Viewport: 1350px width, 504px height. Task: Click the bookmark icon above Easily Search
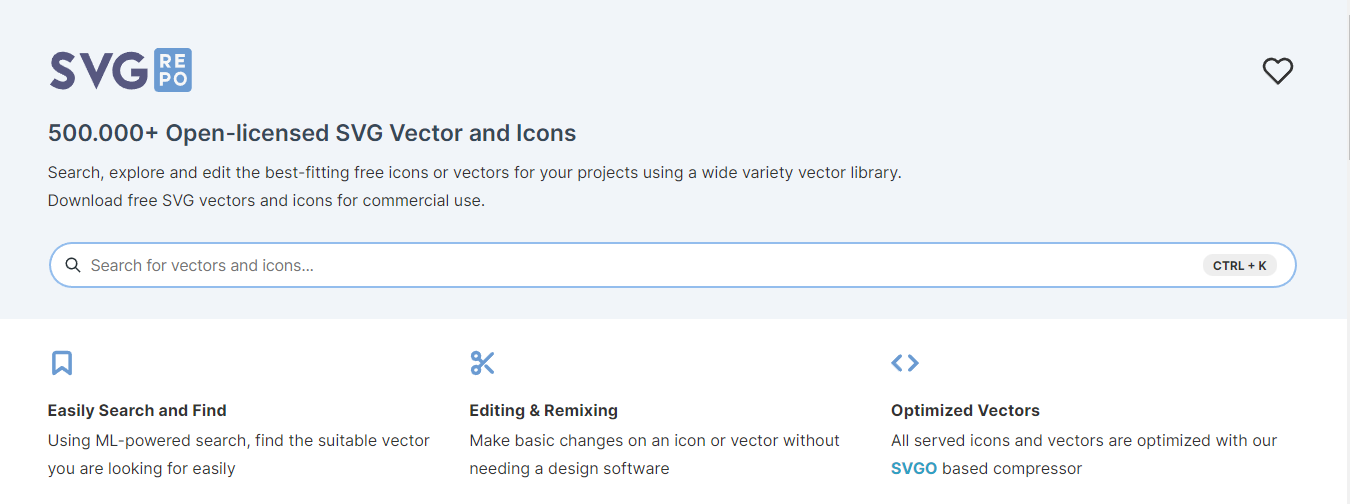[62, 363]
